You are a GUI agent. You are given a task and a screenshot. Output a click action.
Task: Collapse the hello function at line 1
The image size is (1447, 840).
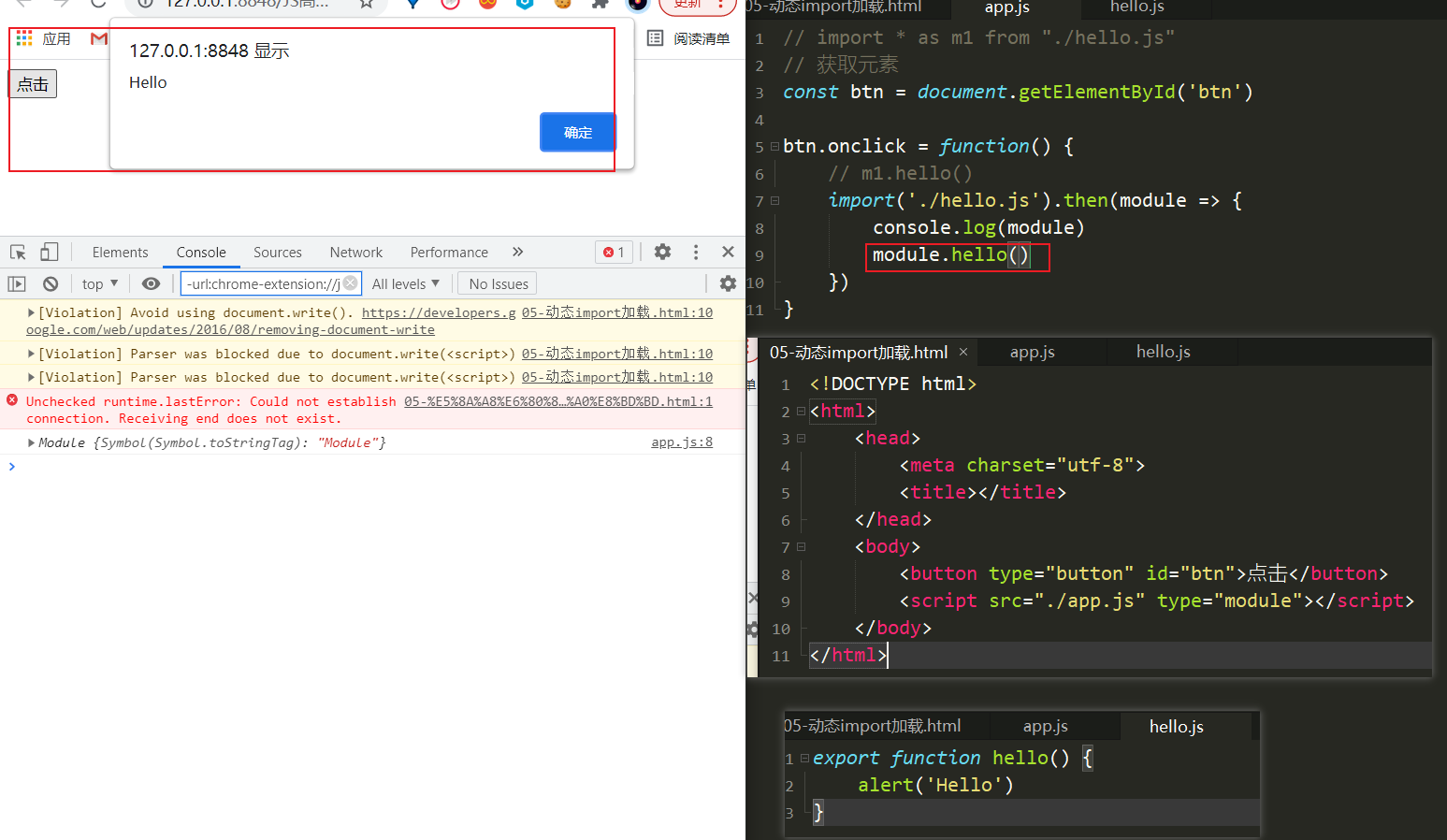[804, 759]
